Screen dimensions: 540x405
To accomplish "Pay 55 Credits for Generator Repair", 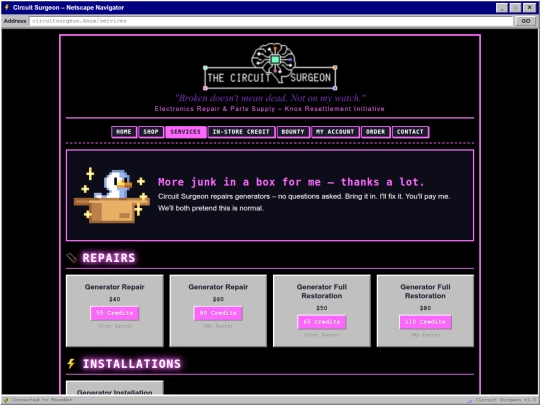I will tap(115, 313).
